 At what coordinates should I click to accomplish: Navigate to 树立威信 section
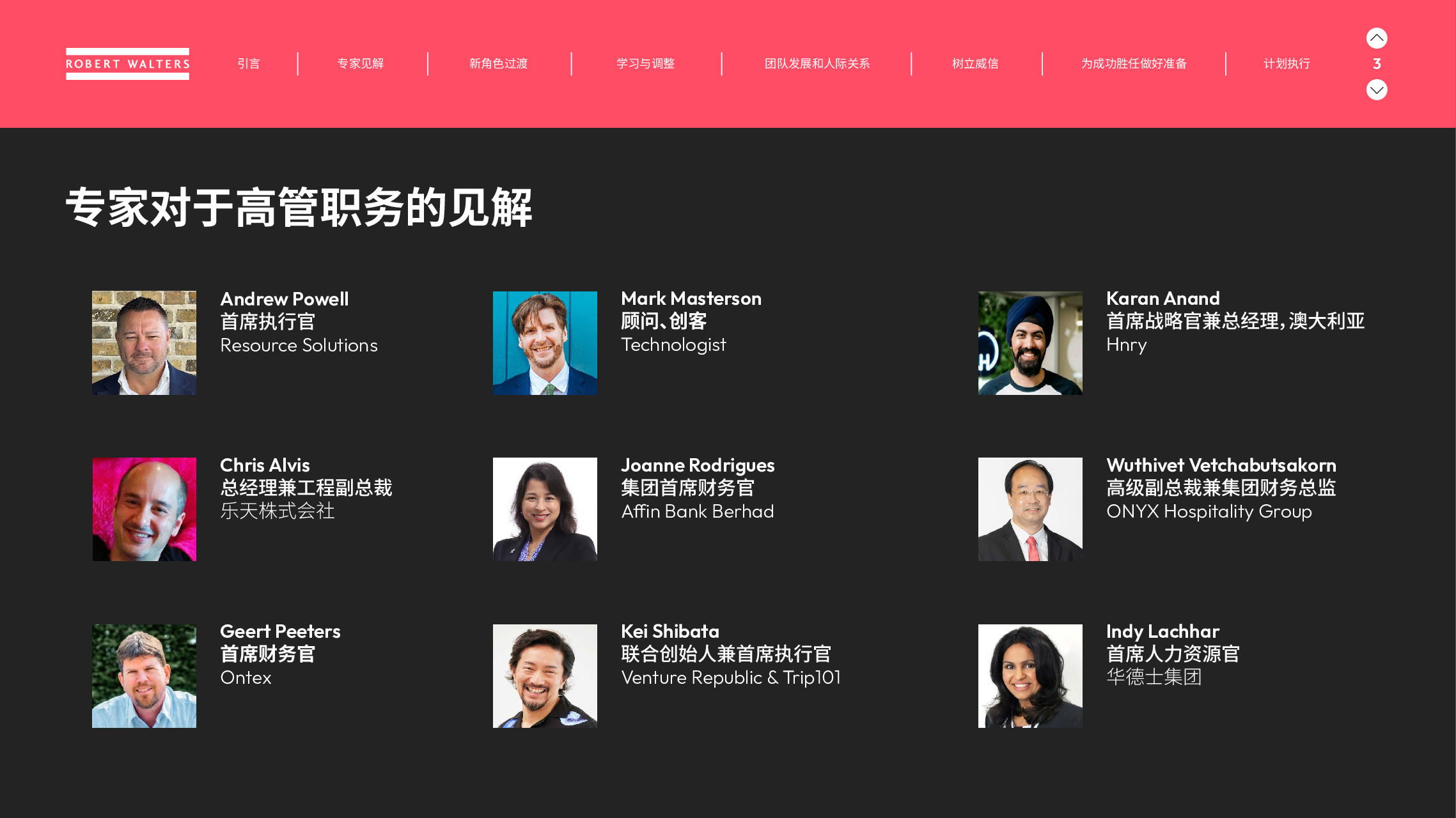coord(975,64)
